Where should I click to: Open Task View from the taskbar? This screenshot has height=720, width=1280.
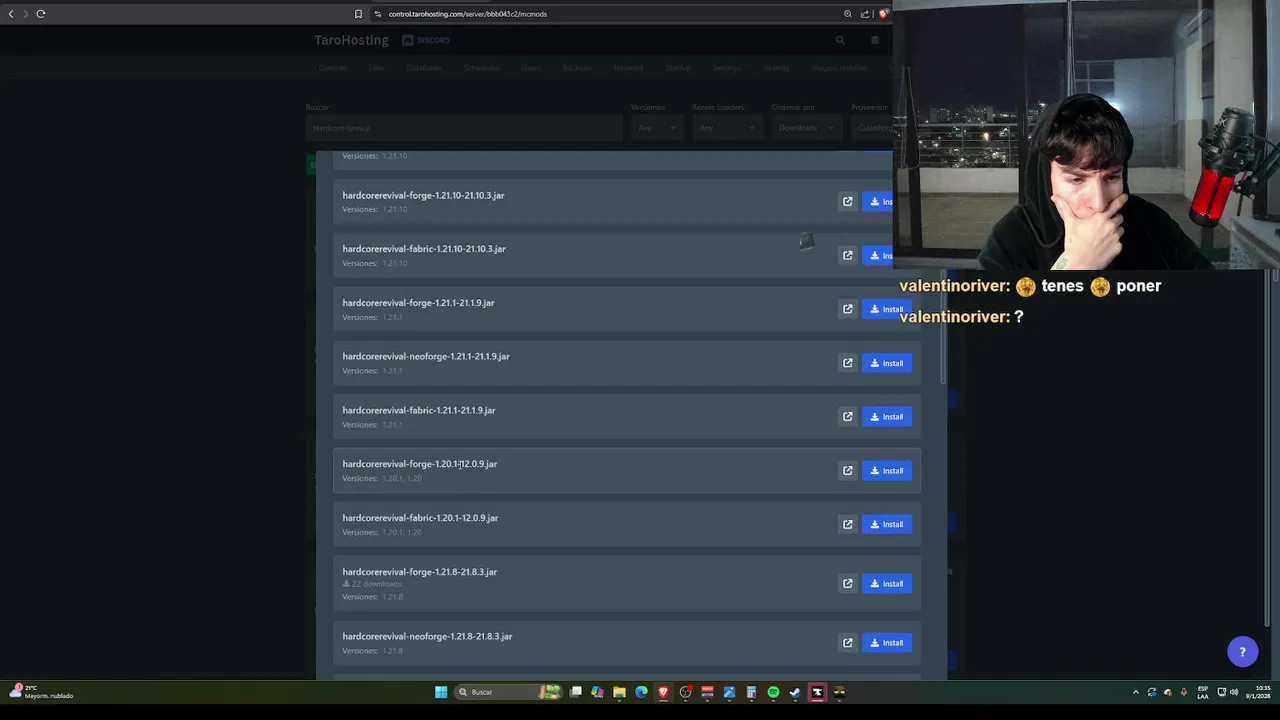tap(576, 692)
